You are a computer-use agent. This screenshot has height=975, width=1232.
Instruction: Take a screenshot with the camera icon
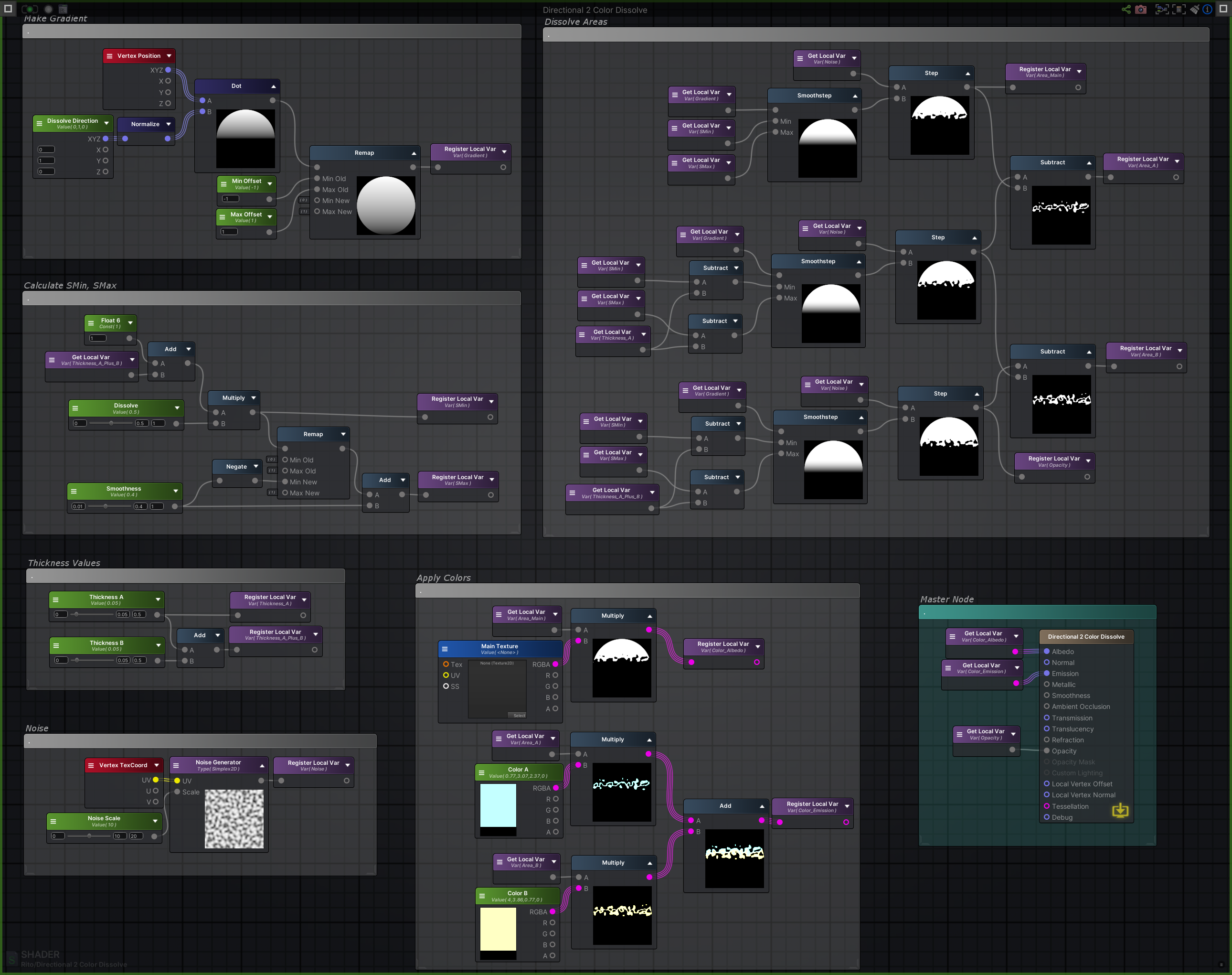point(1141,9)
